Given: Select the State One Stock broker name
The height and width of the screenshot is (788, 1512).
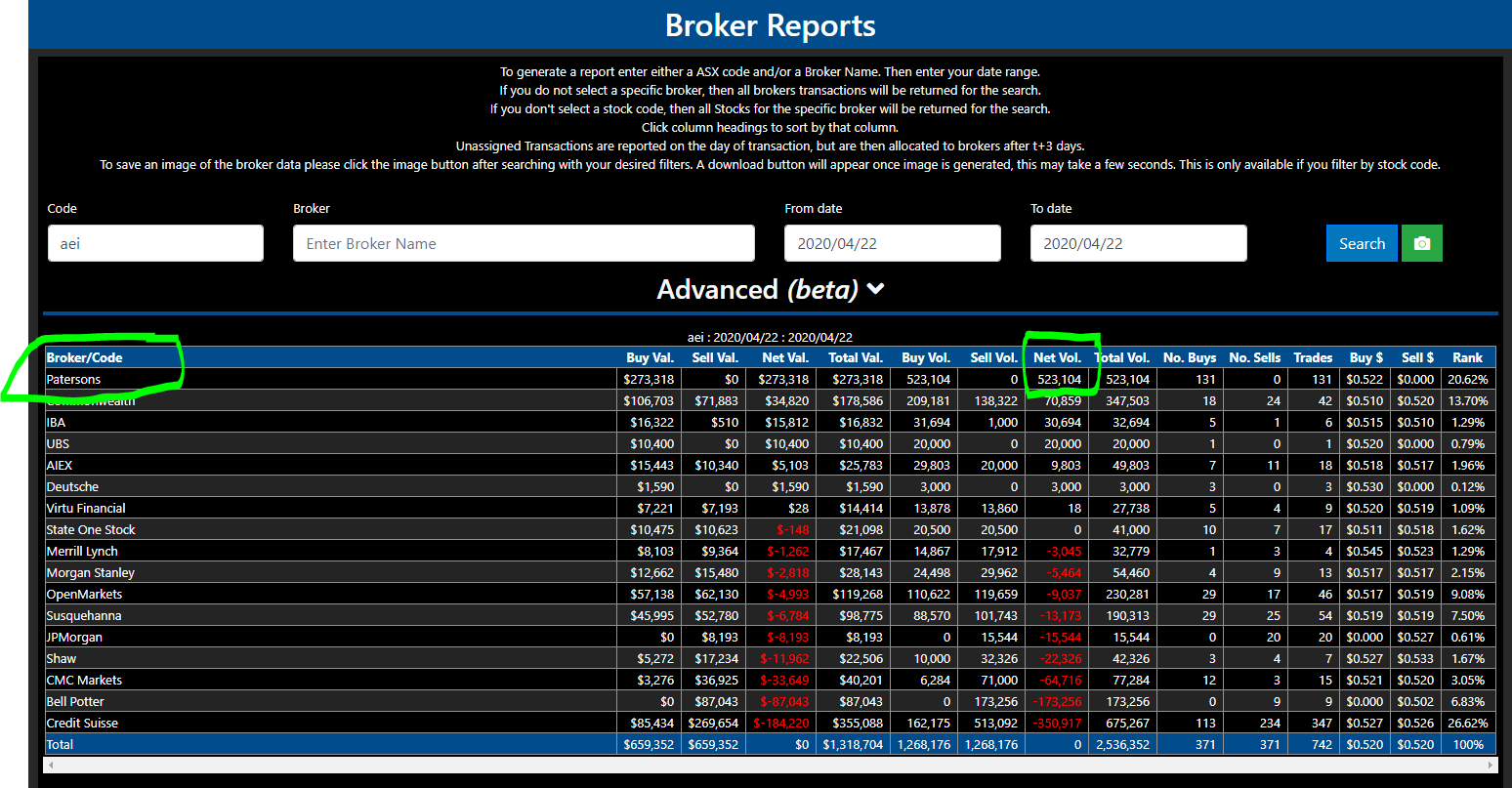Looking at the screenshot, I should point(91,529).
